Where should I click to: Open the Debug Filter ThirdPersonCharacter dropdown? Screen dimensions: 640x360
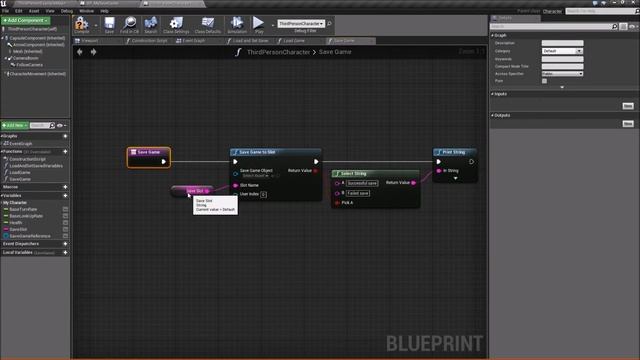(301, 24)
